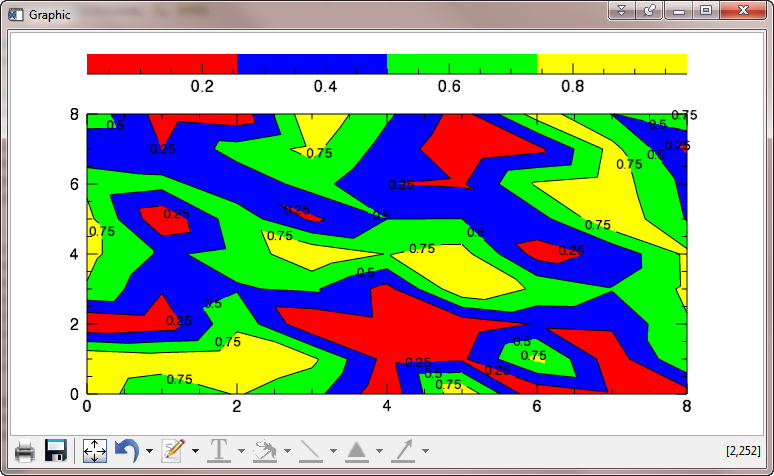Toggle the select/move arrows tool

coord(94,451)
